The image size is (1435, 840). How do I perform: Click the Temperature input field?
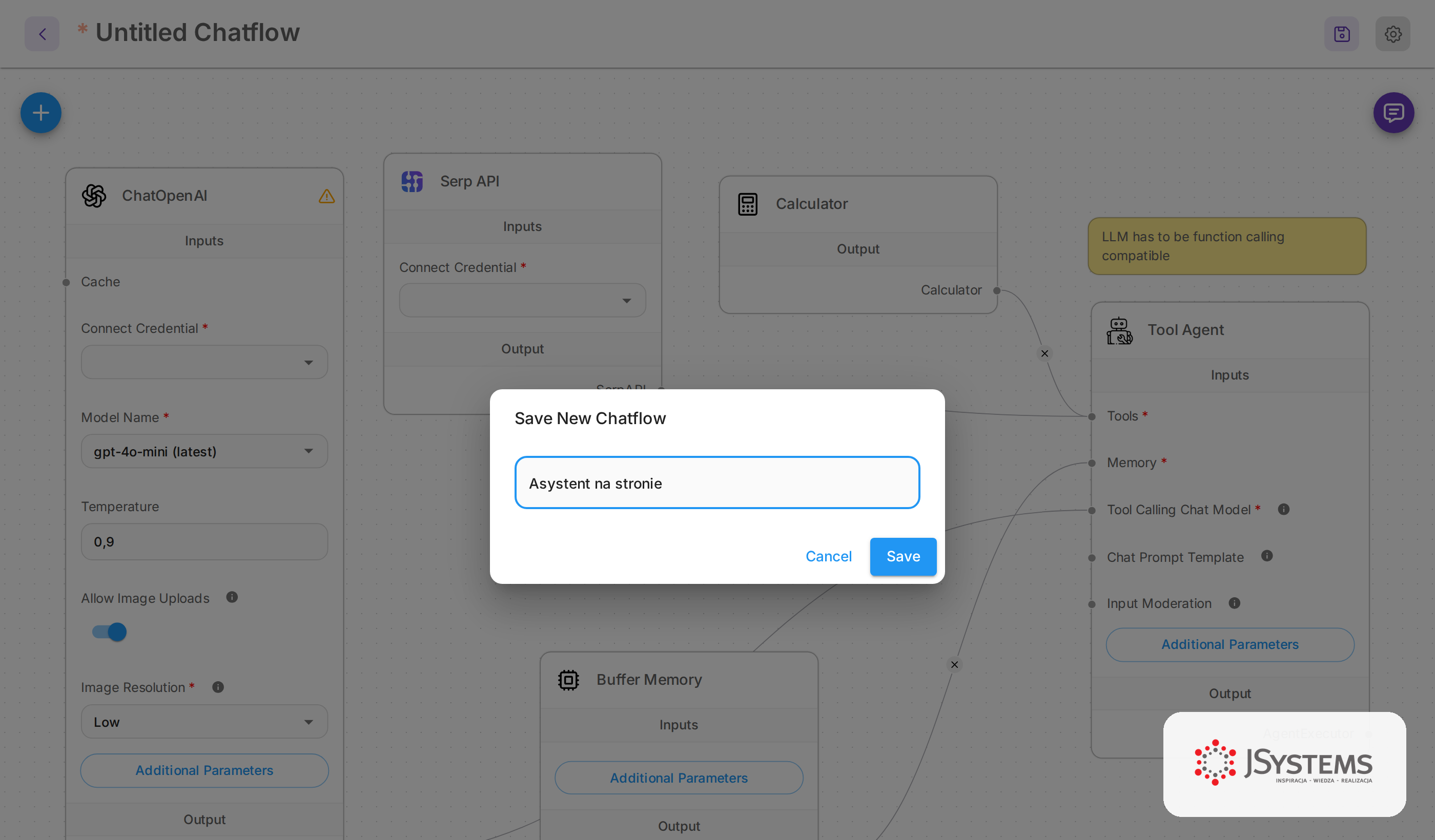tap(204, 541)
